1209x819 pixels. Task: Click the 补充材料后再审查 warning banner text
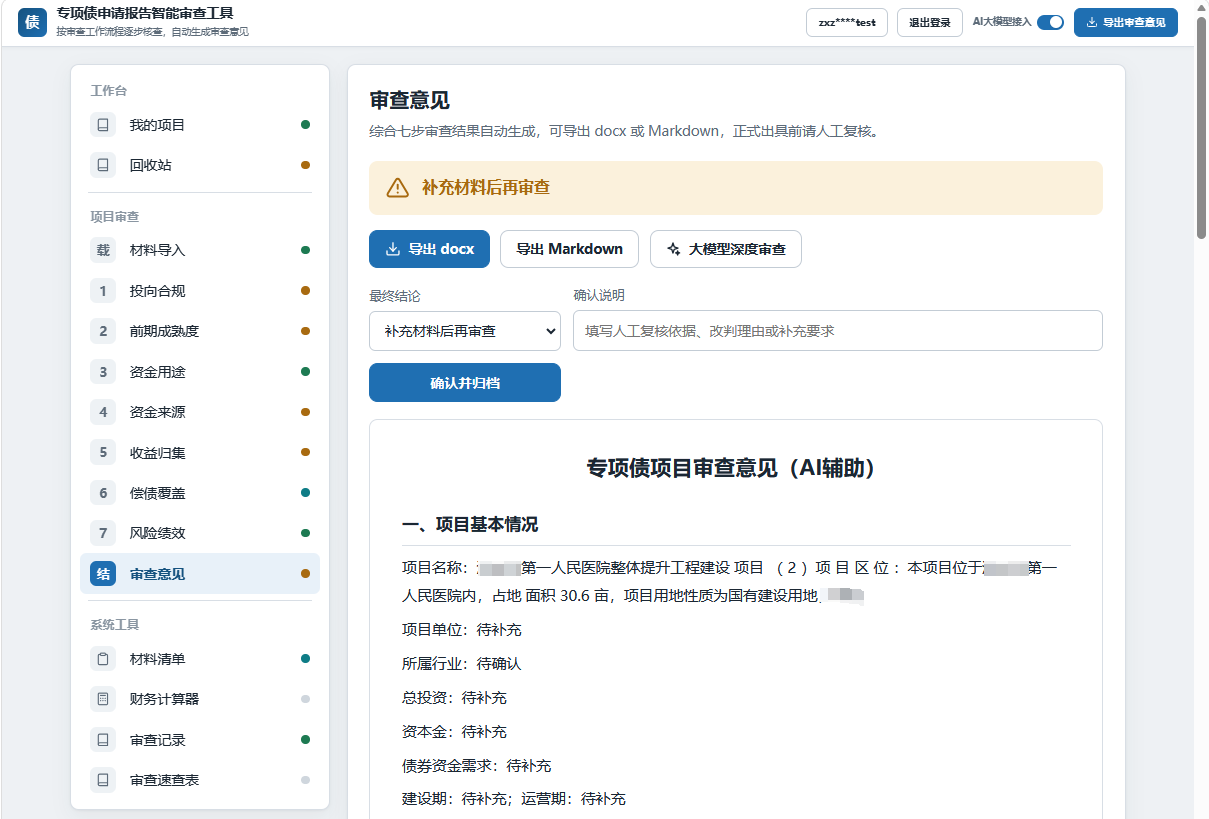[x=486, y=188]
